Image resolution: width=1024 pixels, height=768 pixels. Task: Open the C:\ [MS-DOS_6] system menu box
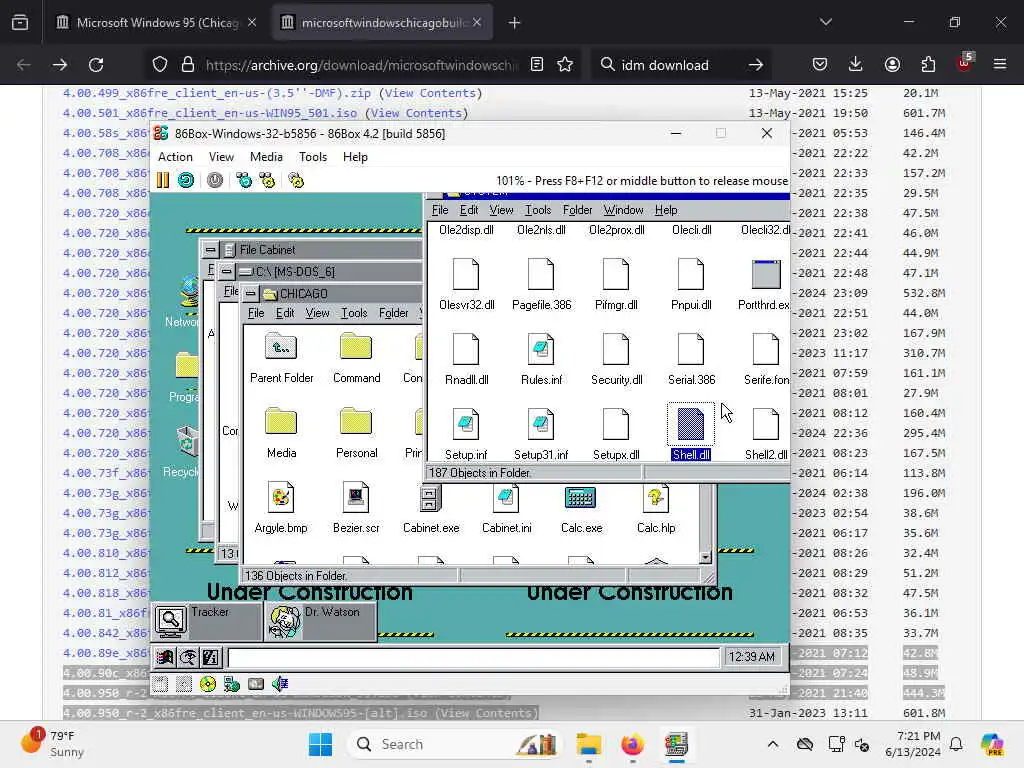(227, 271)
